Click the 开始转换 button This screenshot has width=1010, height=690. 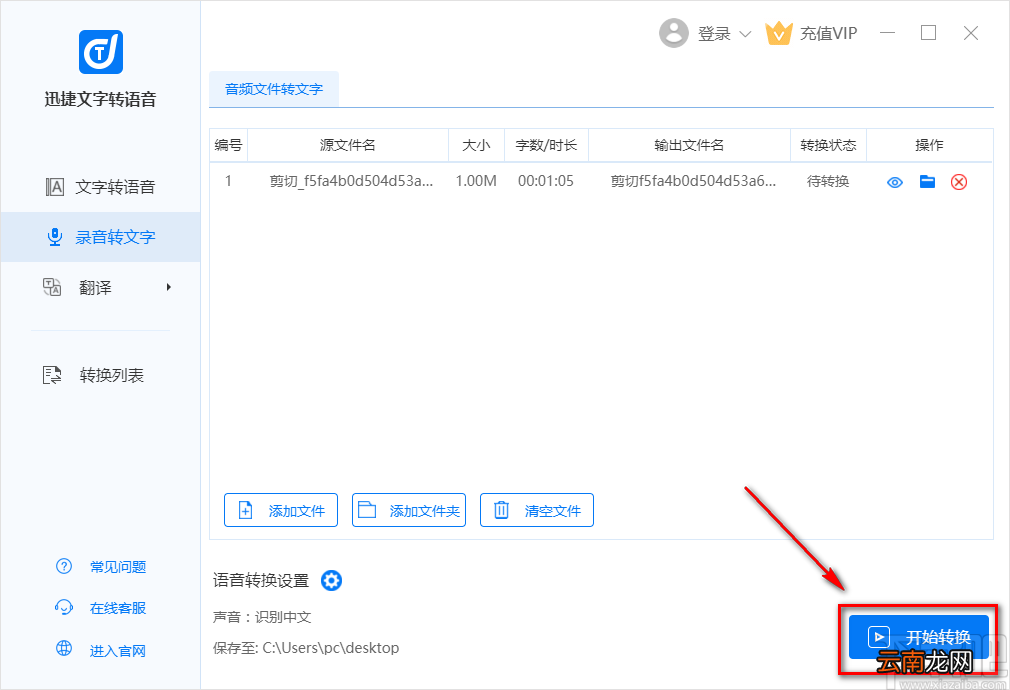click(919, 637)
